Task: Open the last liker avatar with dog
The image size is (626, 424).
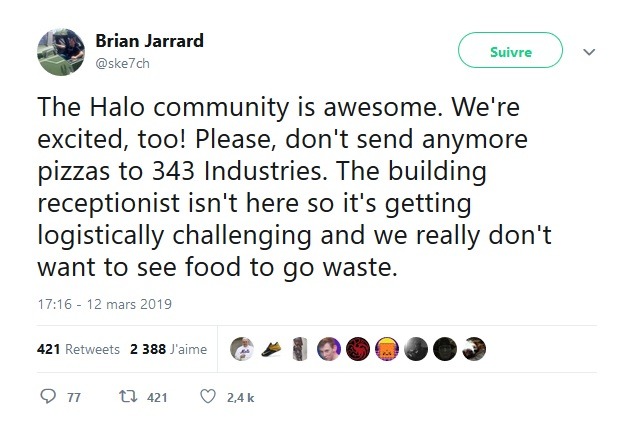Action: click(x=474, y=349)
